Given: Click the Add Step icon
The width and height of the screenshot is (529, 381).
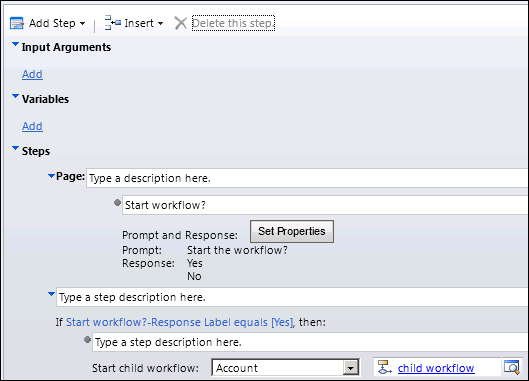Looking at the screenshot, I should click(17, 23).
